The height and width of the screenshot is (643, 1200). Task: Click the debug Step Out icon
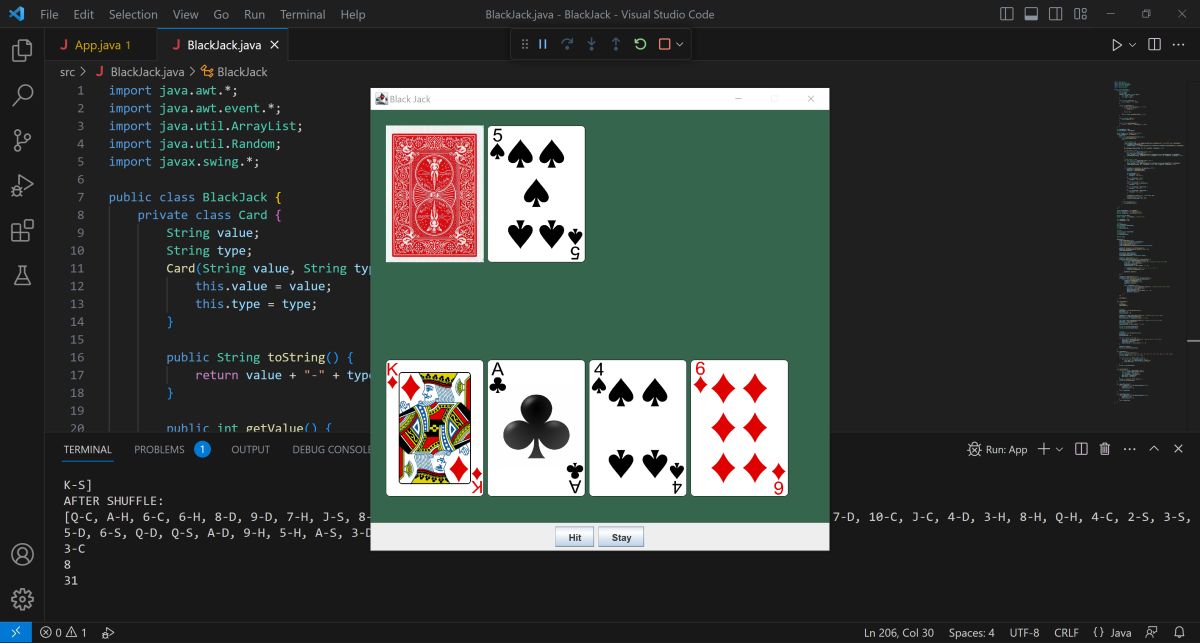pos(615,44)
